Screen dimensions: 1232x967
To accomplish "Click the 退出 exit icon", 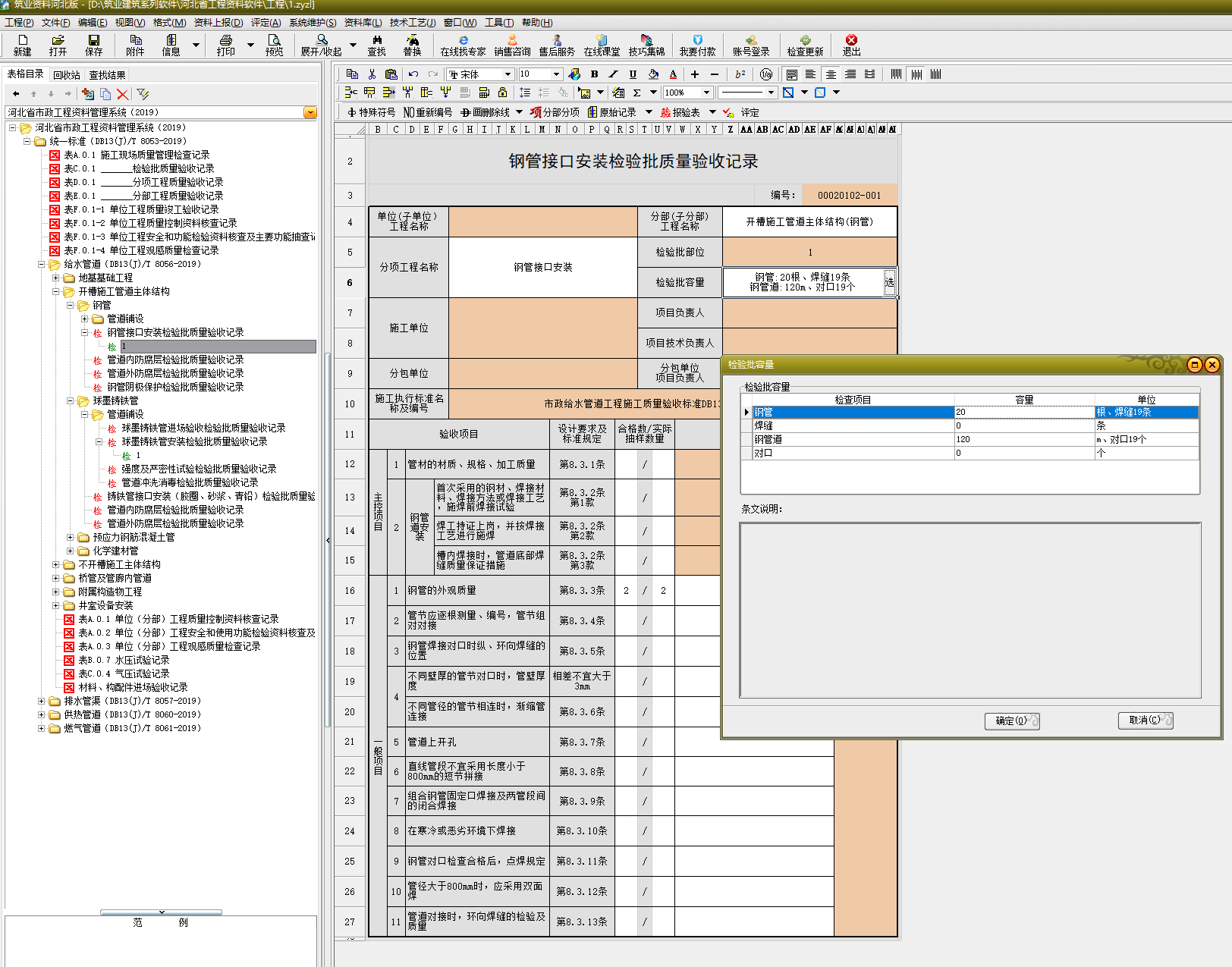I will coord(851,45).
